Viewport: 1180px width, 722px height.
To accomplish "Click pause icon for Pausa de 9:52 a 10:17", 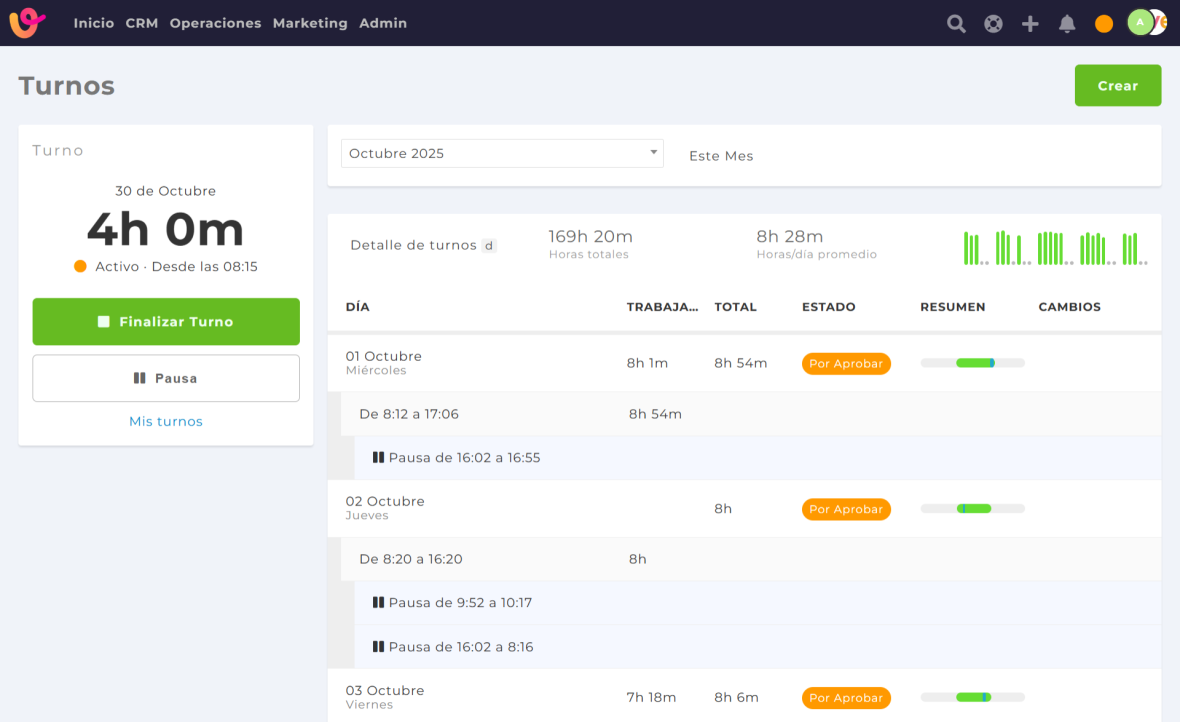I will point(378,603).
